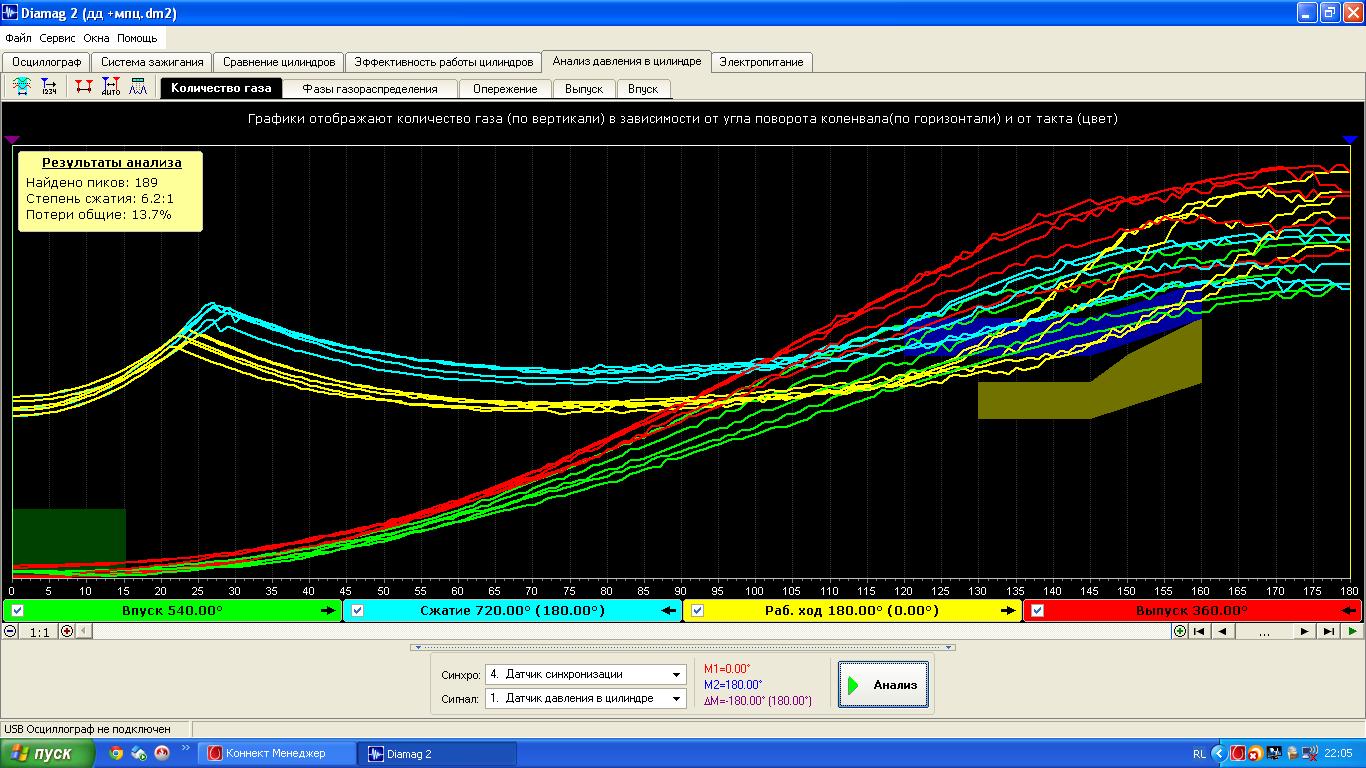Step to next frame arrow

(x=1305, y=631)
